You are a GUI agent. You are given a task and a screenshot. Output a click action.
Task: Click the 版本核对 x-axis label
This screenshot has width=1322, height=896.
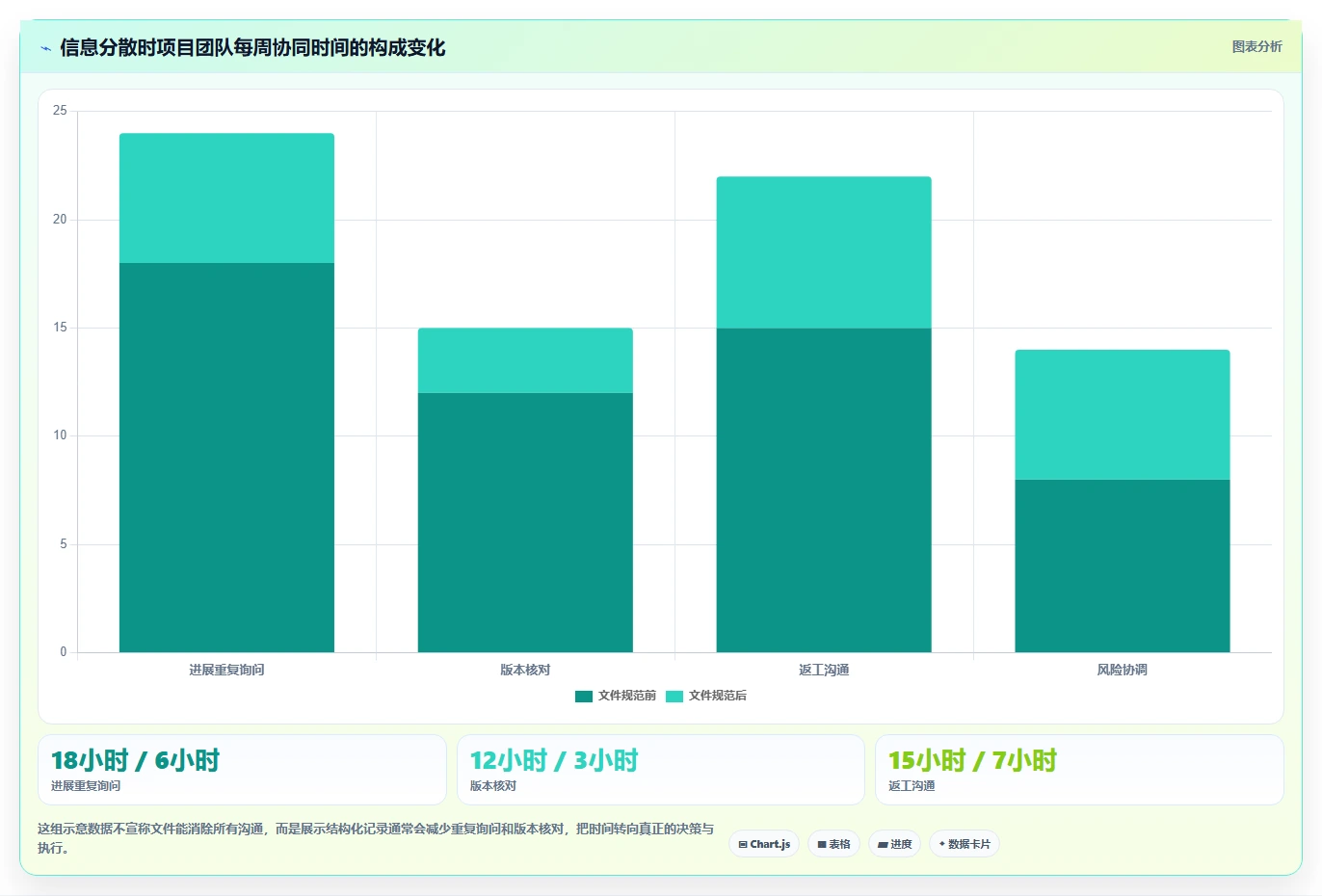(x=525, y=670)
